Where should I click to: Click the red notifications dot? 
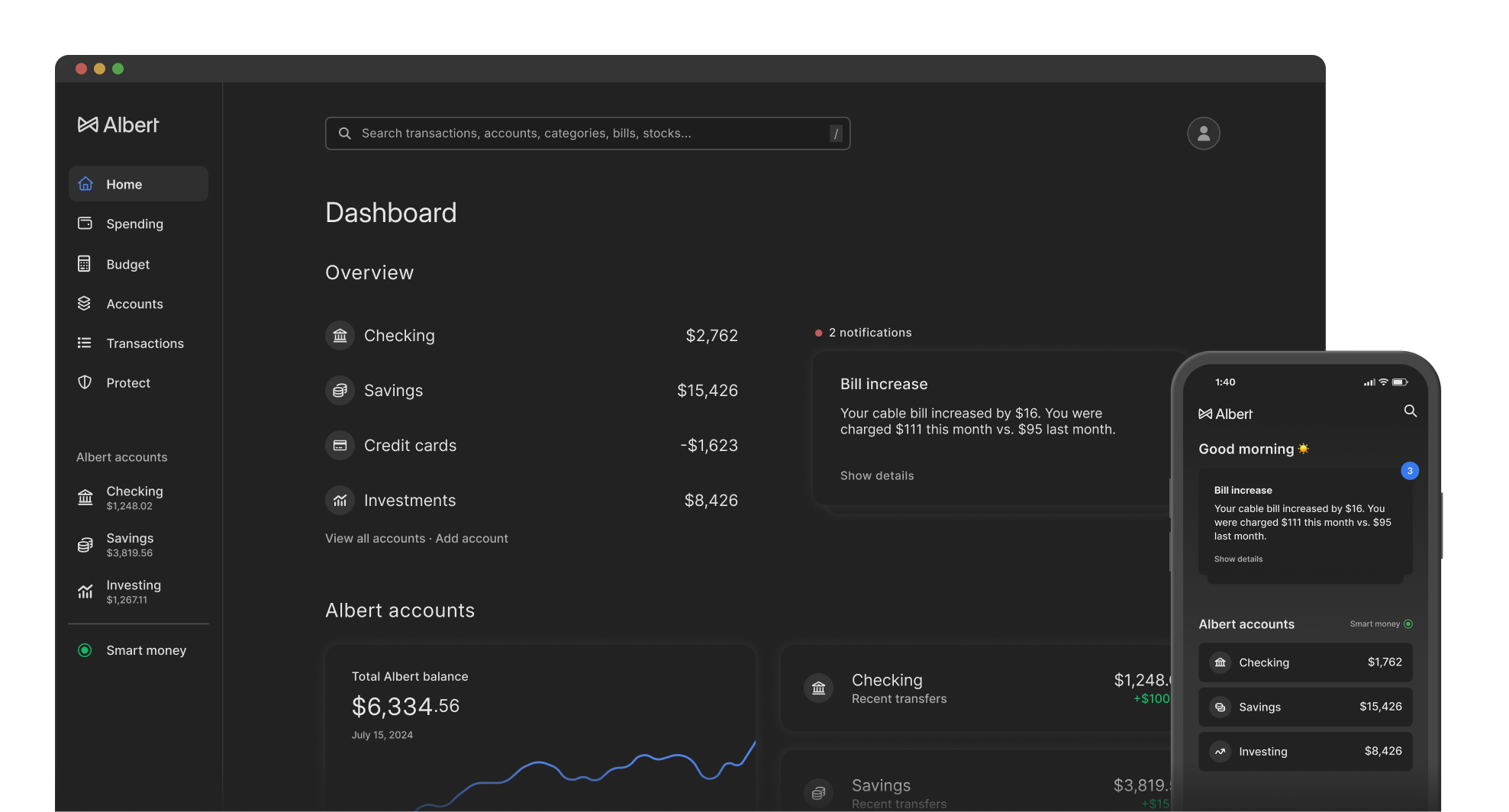[819, 333]
